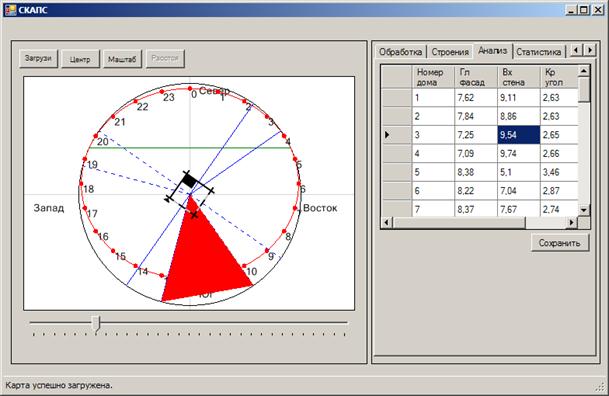This screenshot has height=396, width=609.
Task: Click table vertical scrollbar down arrow
Action: tap(584, 210)
